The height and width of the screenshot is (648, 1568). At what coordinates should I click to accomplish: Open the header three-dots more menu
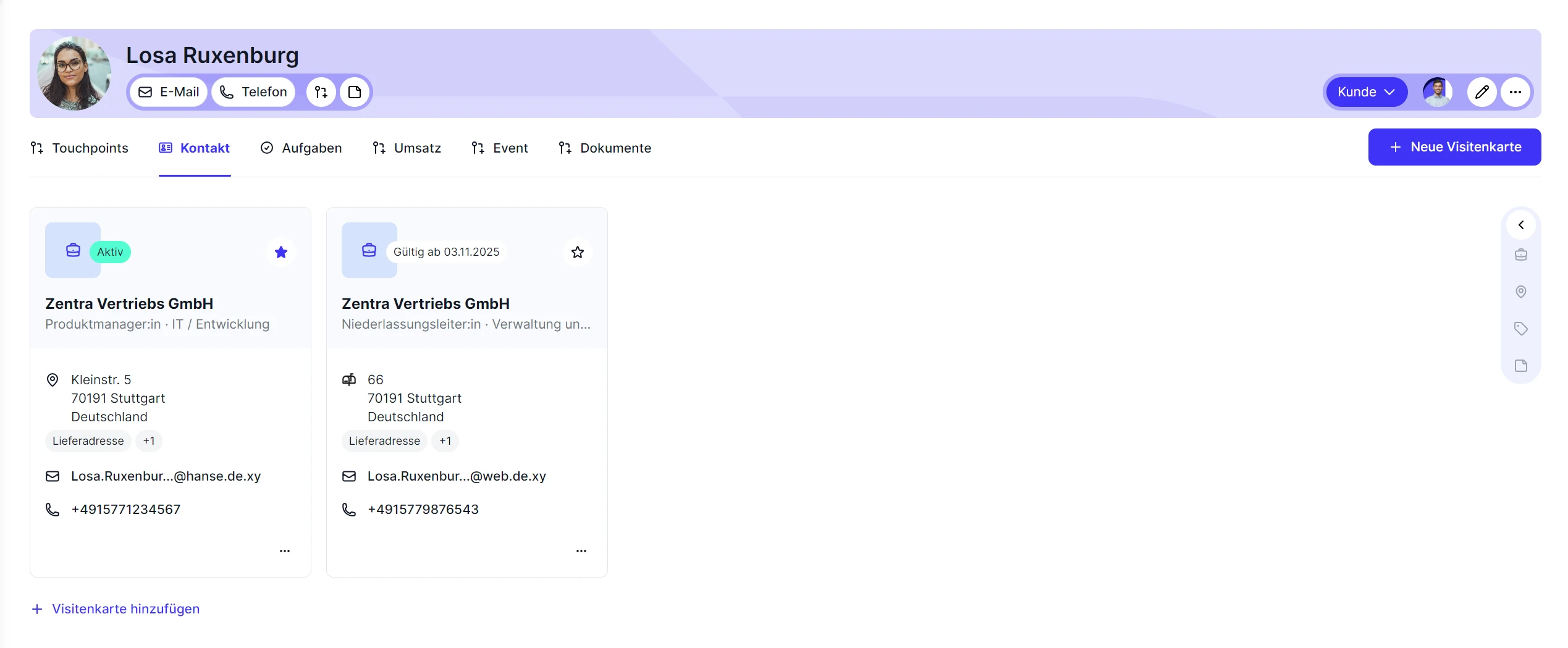(x=1515, y=92)
